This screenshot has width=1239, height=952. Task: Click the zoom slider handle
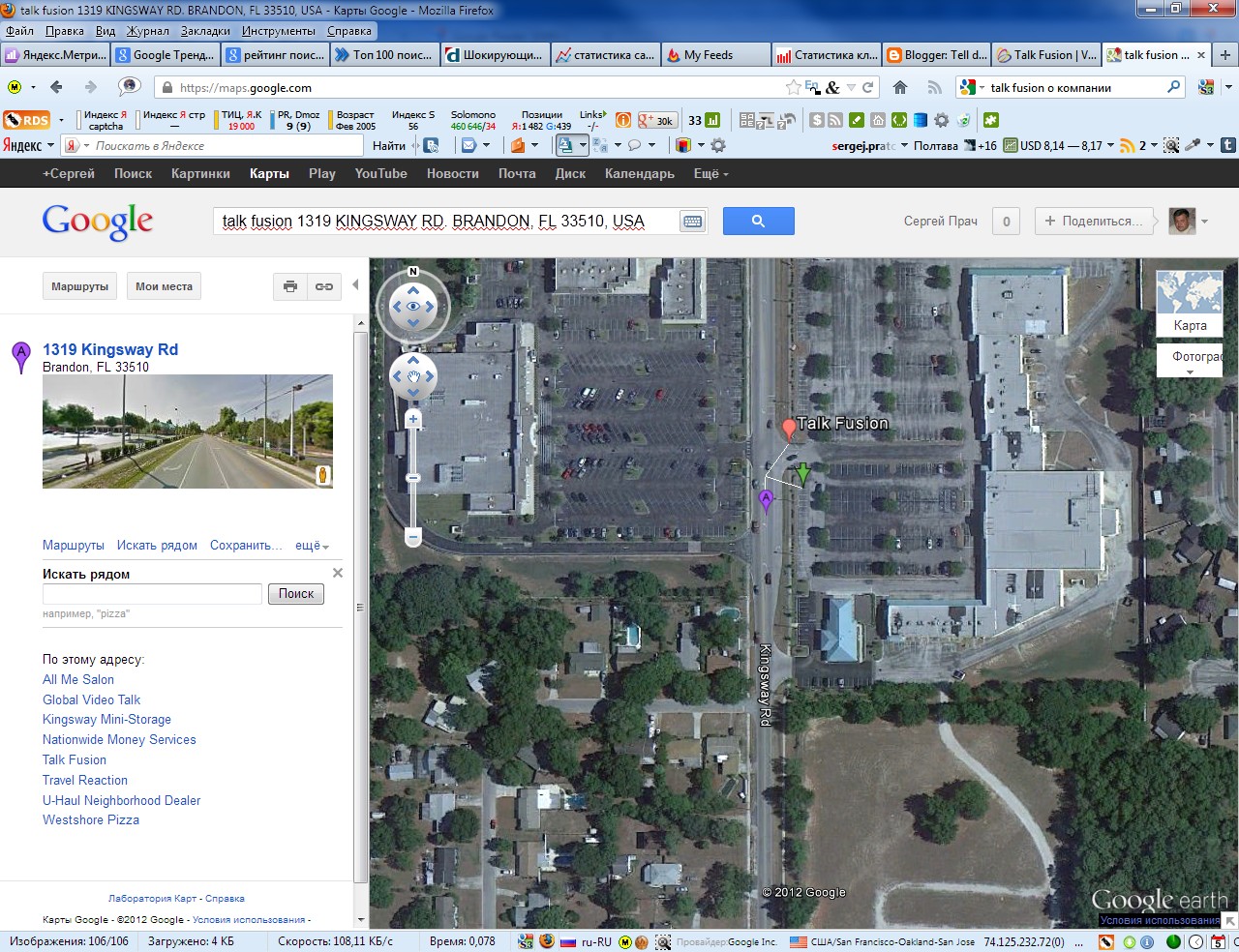point(413,477)
